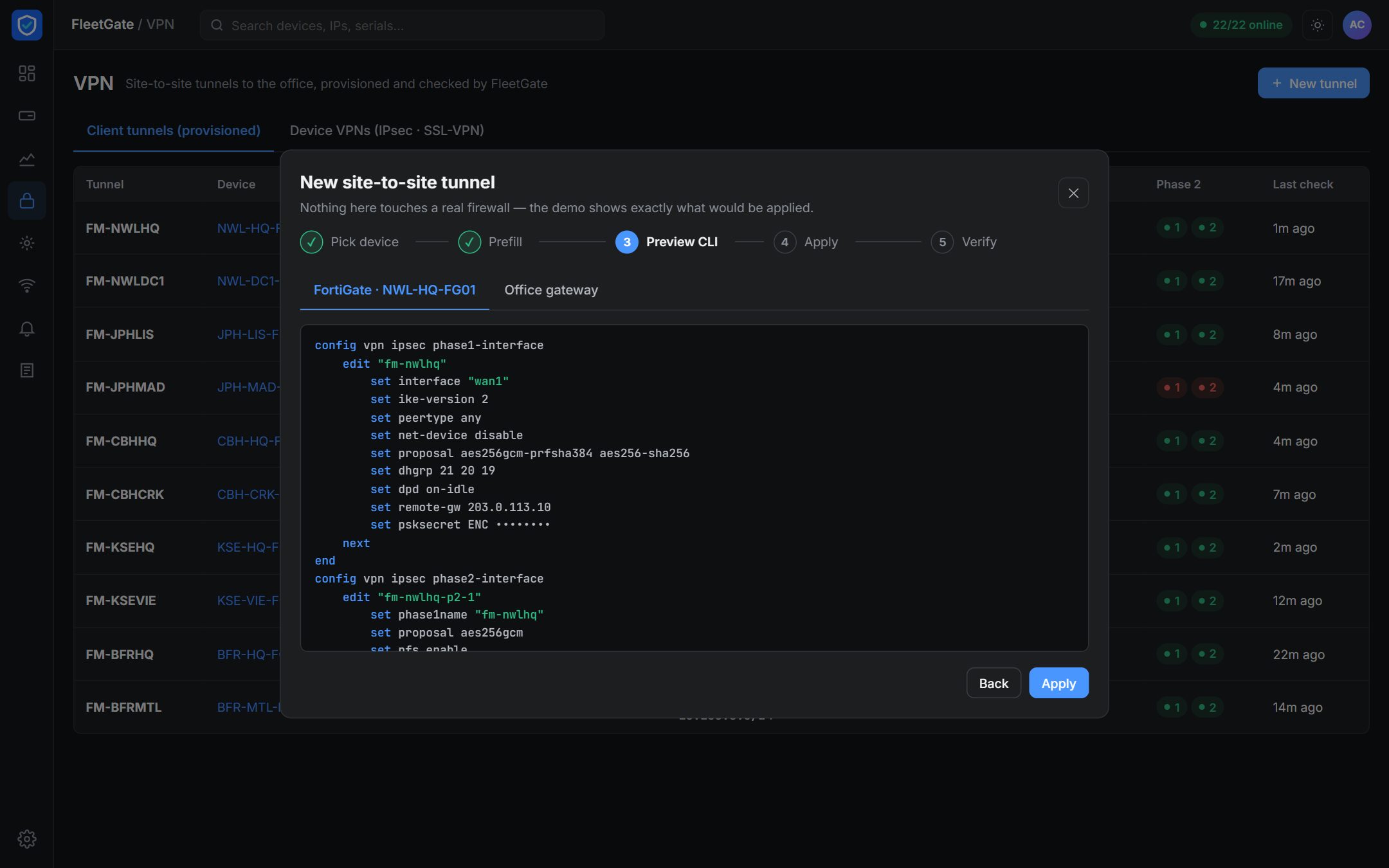This screenshot has height=868, width=1389.
Task: Open the analytics chart icon in sidebar
Action: pyautogui.click(x=27, y=159)
